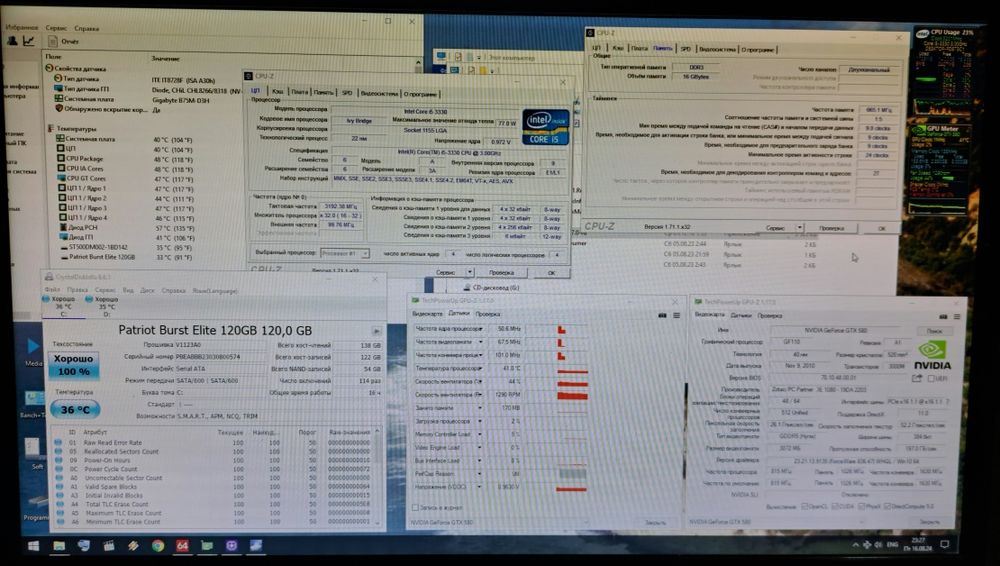Click AIDA64 user favorites toolbar icon
This screenshot has width=1000, height=566.
12,41
